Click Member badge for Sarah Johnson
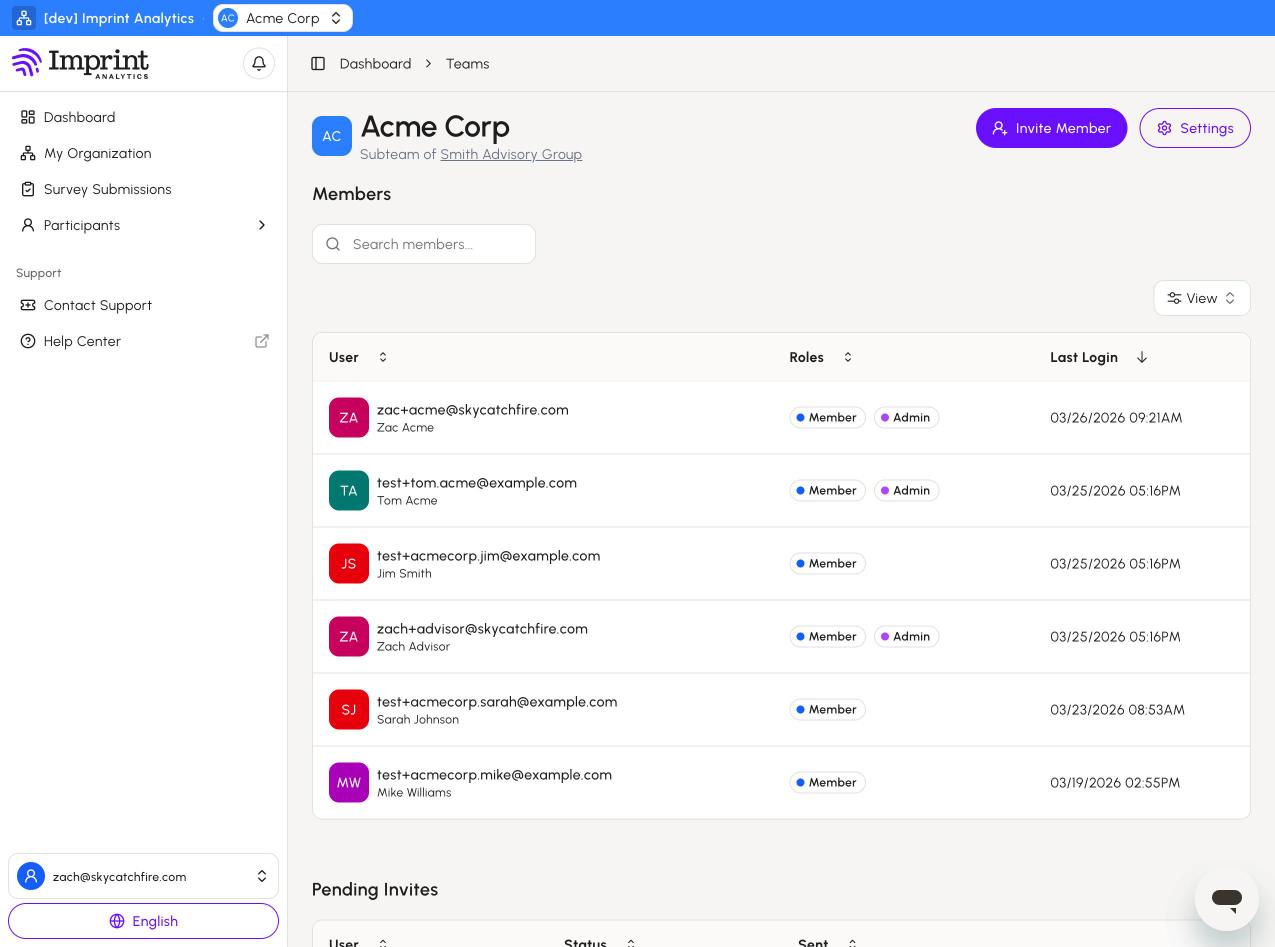 click(x=827, y=710)
